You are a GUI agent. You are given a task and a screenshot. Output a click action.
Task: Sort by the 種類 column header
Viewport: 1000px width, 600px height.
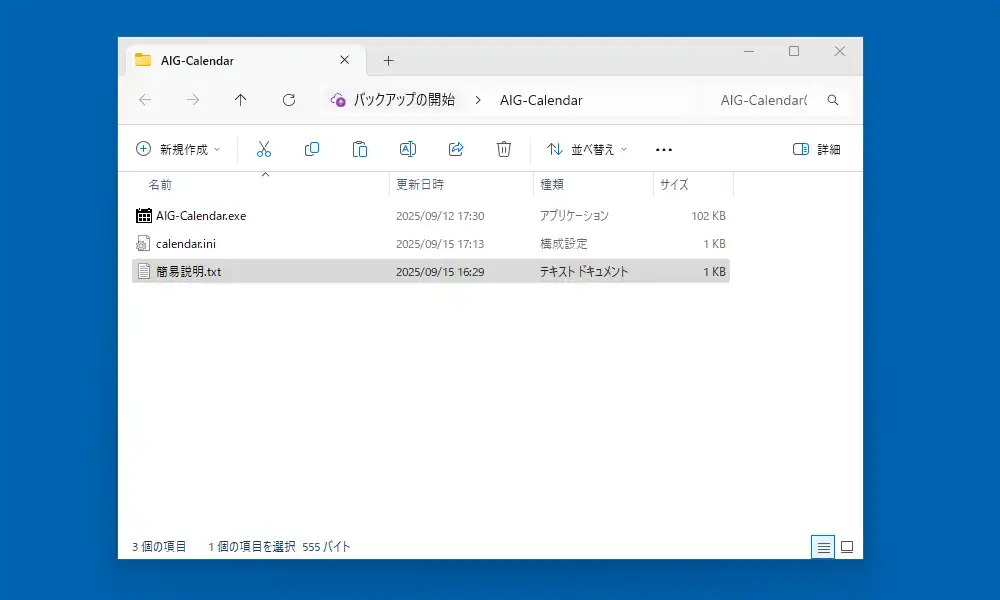(552, 184)
